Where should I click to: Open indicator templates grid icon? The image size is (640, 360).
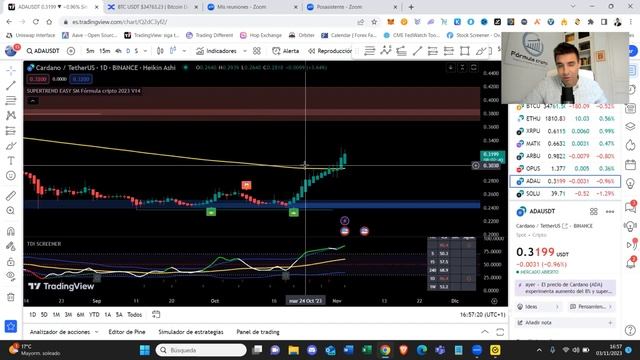[257, 51]
